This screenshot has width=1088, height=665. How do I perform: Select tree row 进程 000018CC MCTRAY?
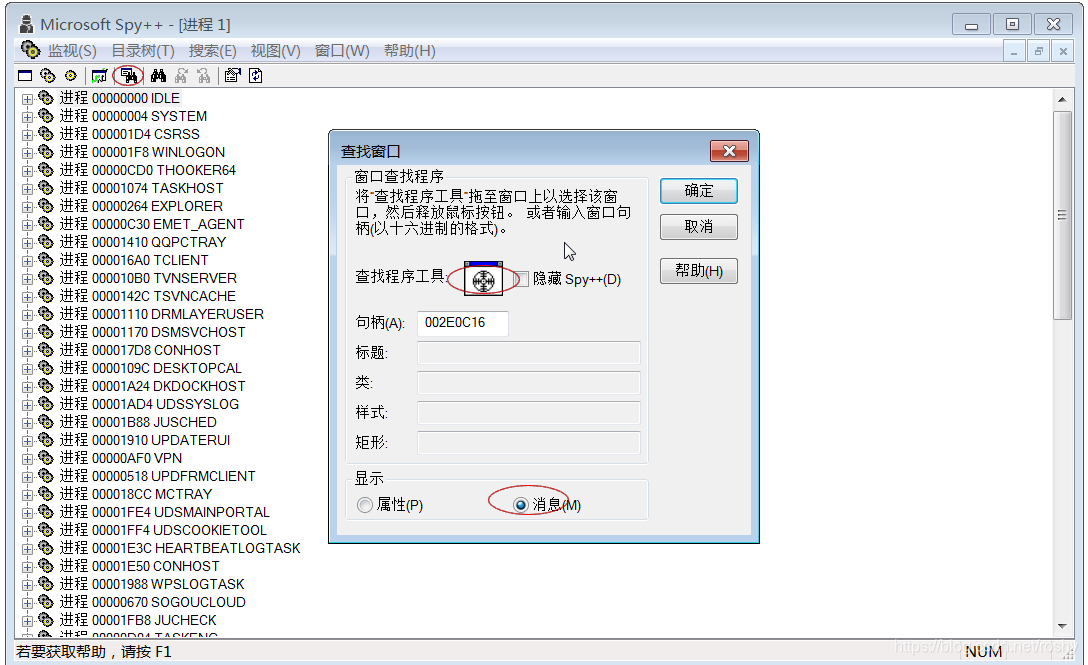136,494
